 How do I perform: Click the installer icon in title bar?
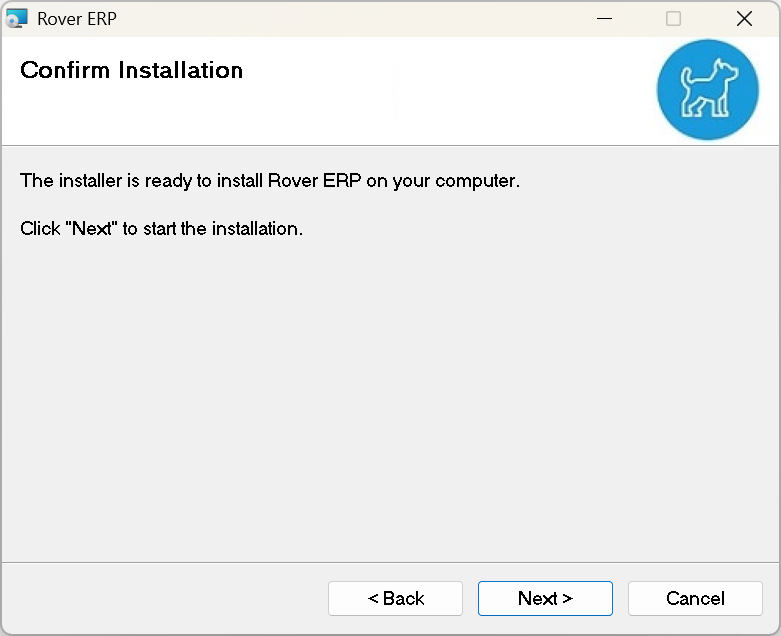click(x=16, y=18)
